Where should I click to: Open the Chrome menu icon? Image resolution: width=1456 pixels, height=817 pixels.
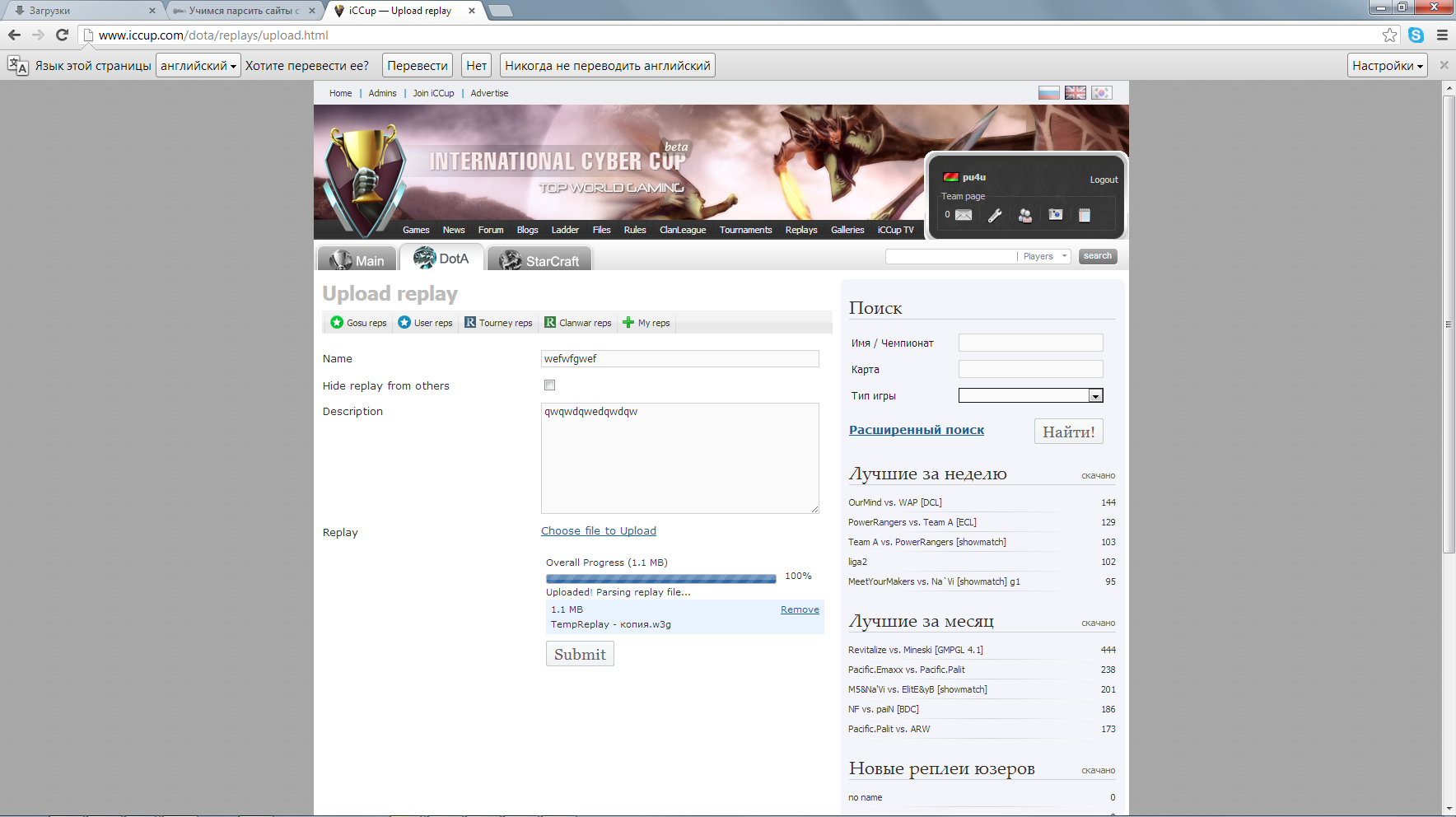pyautogui.click(x=1442, y=35)
